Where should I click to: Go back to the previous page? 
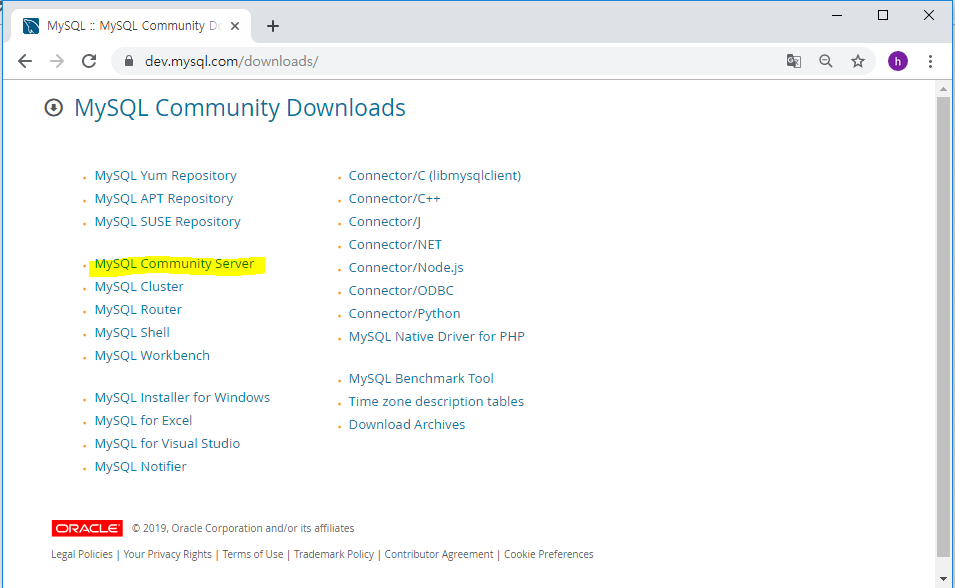(25, 61)
